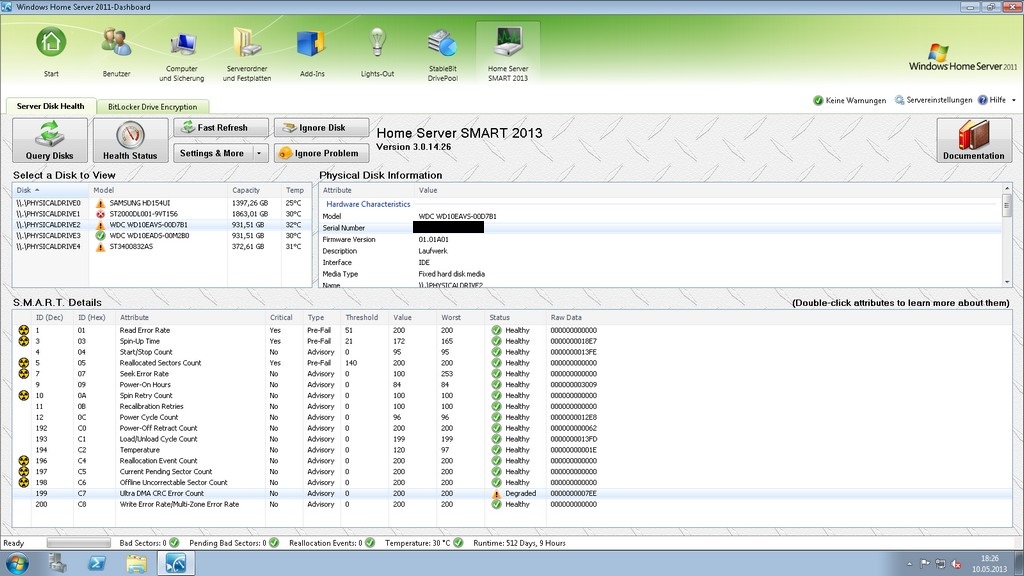The height and width of the screenshot is (576, 1024).
Task: Open Windows Start orb on taskbar
Action: 17,563
